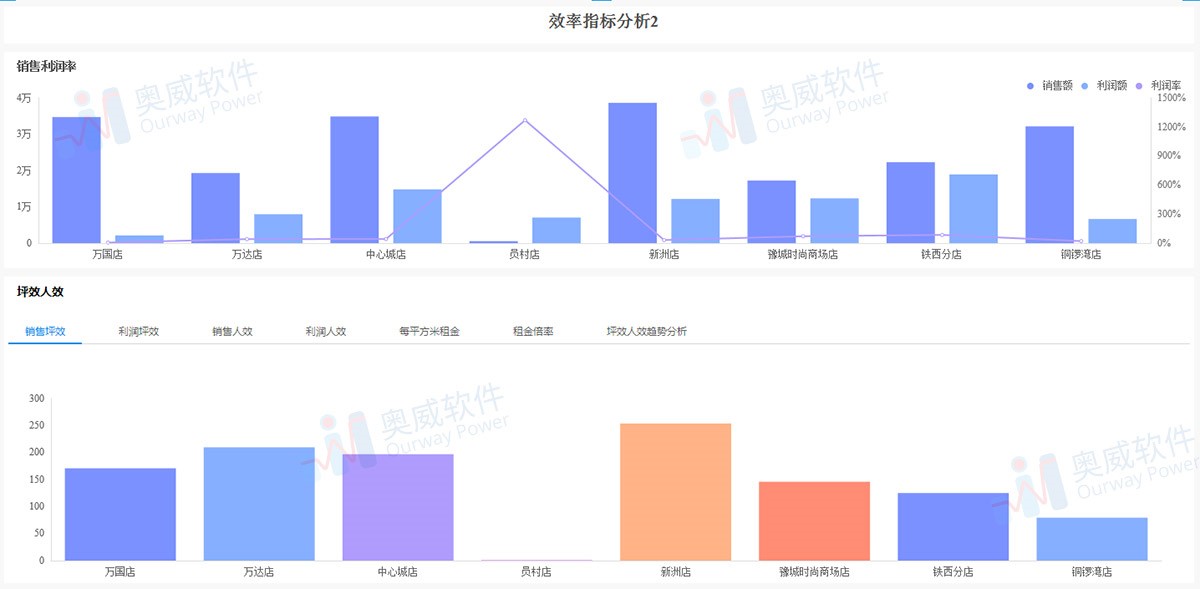Click the purple 利润率 legend marker icon
1200x589 pixels.
point(1139,85)
